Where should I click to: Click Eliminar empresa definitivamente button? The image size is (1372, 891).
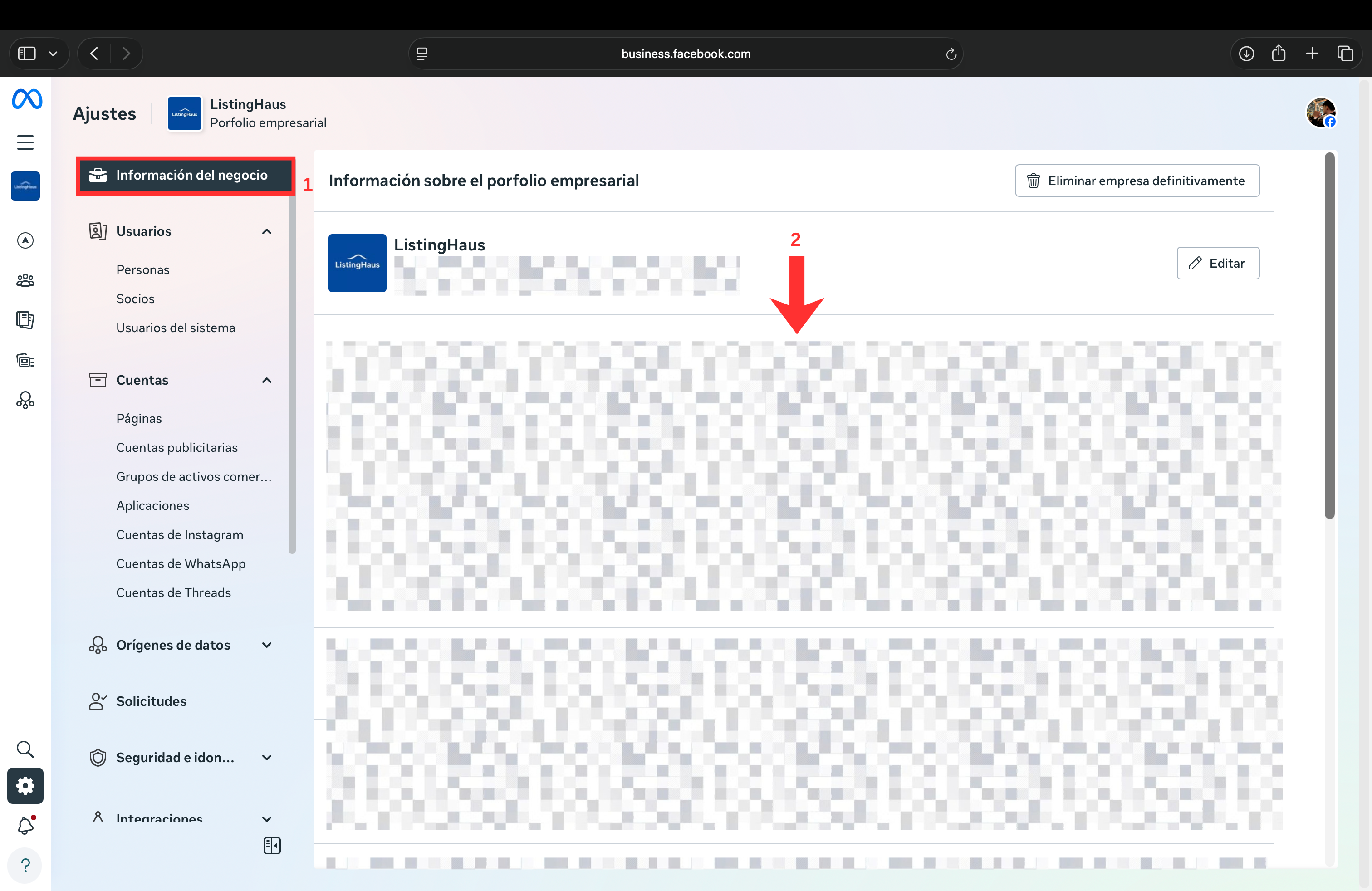(x=1137, y=181)
